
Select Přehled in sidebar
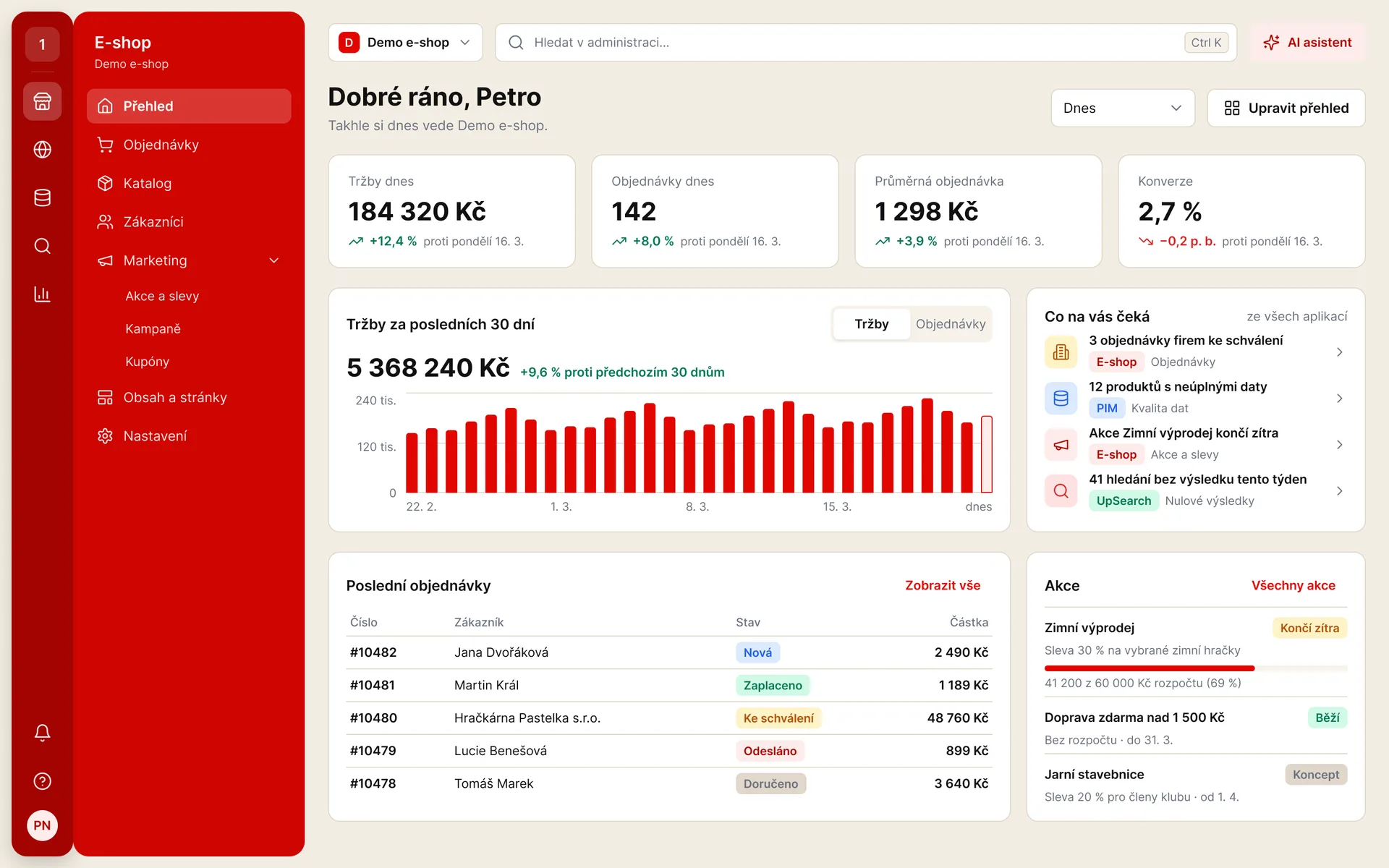[189, 106]
